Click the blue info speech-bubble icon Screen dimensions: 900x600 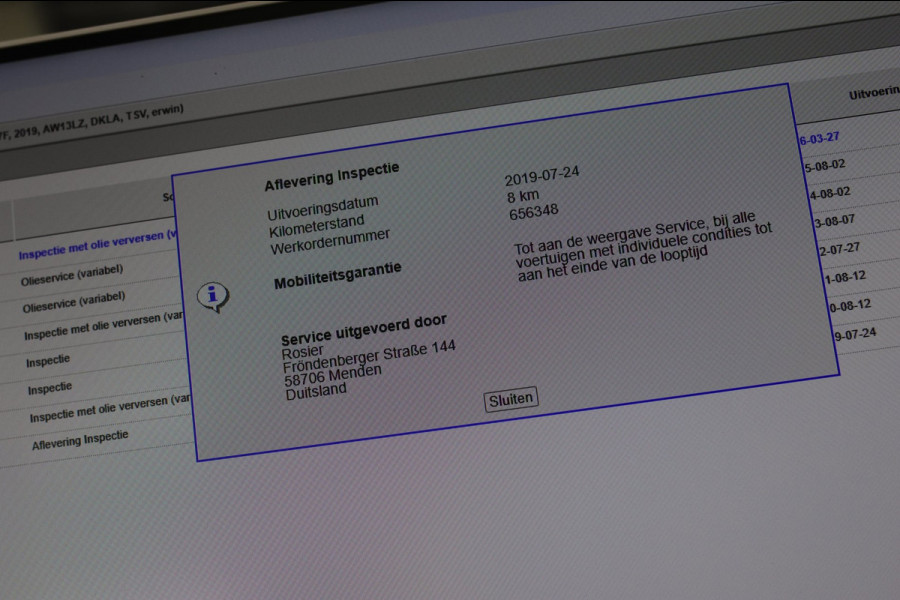point(212,296)
